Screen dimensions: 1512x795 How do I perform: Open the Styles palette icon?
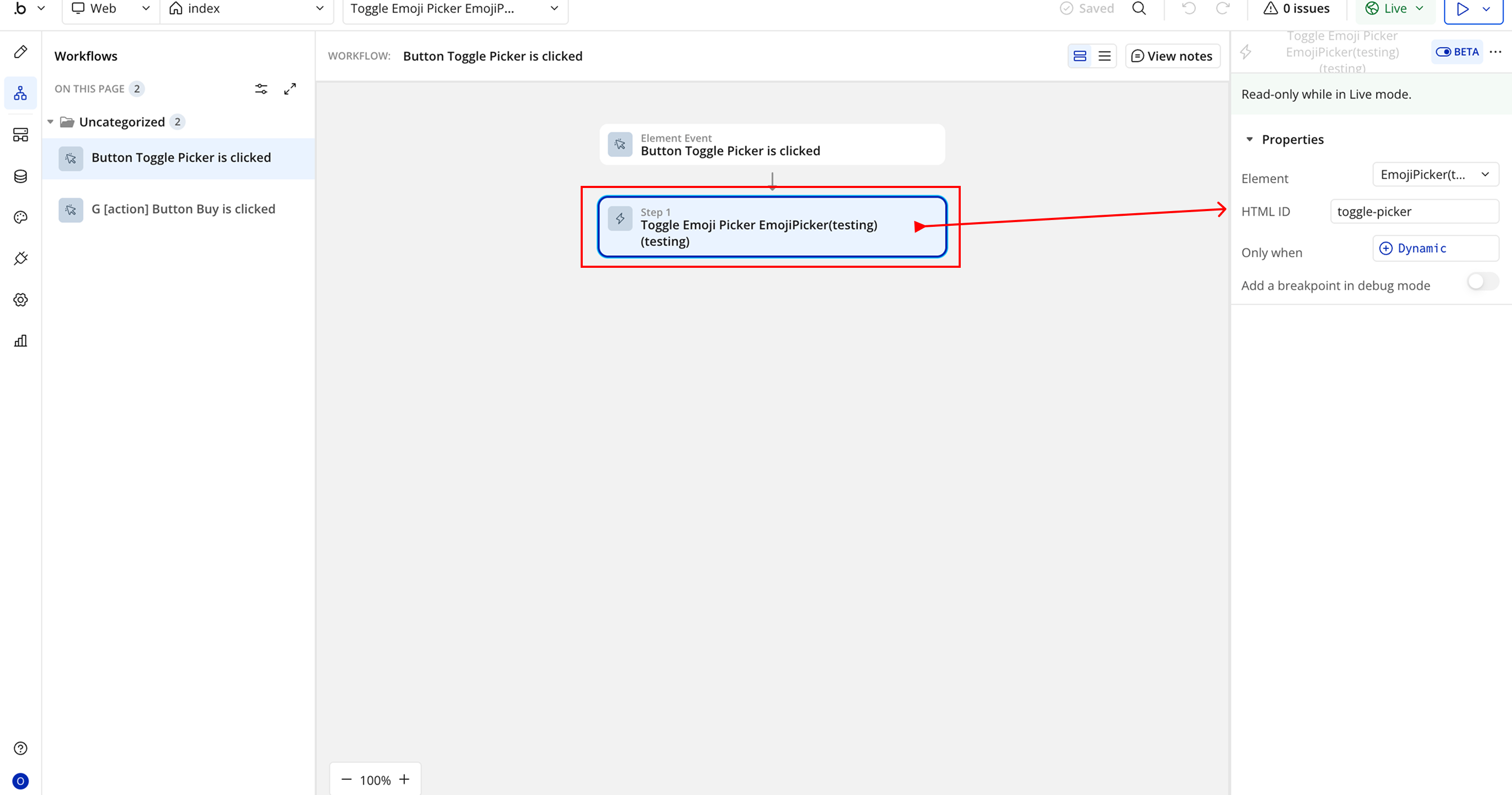[20, 217]
